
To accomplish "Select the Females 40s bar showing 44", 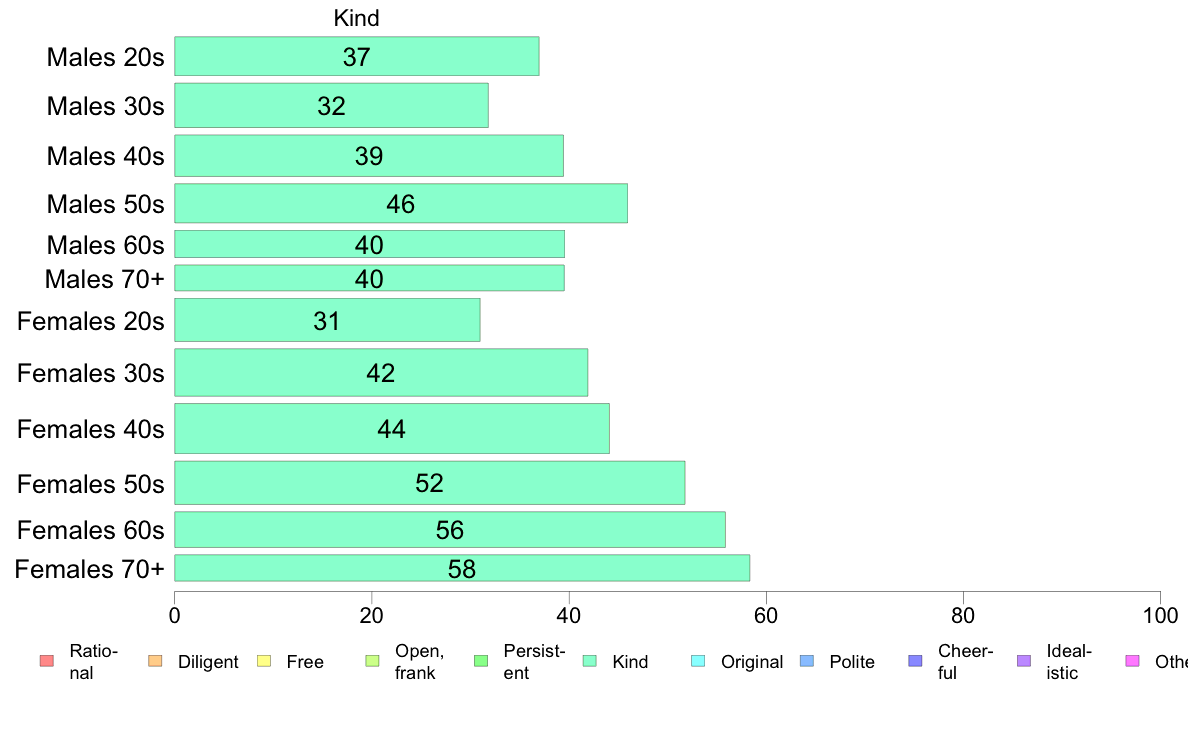I will point(392,429).
